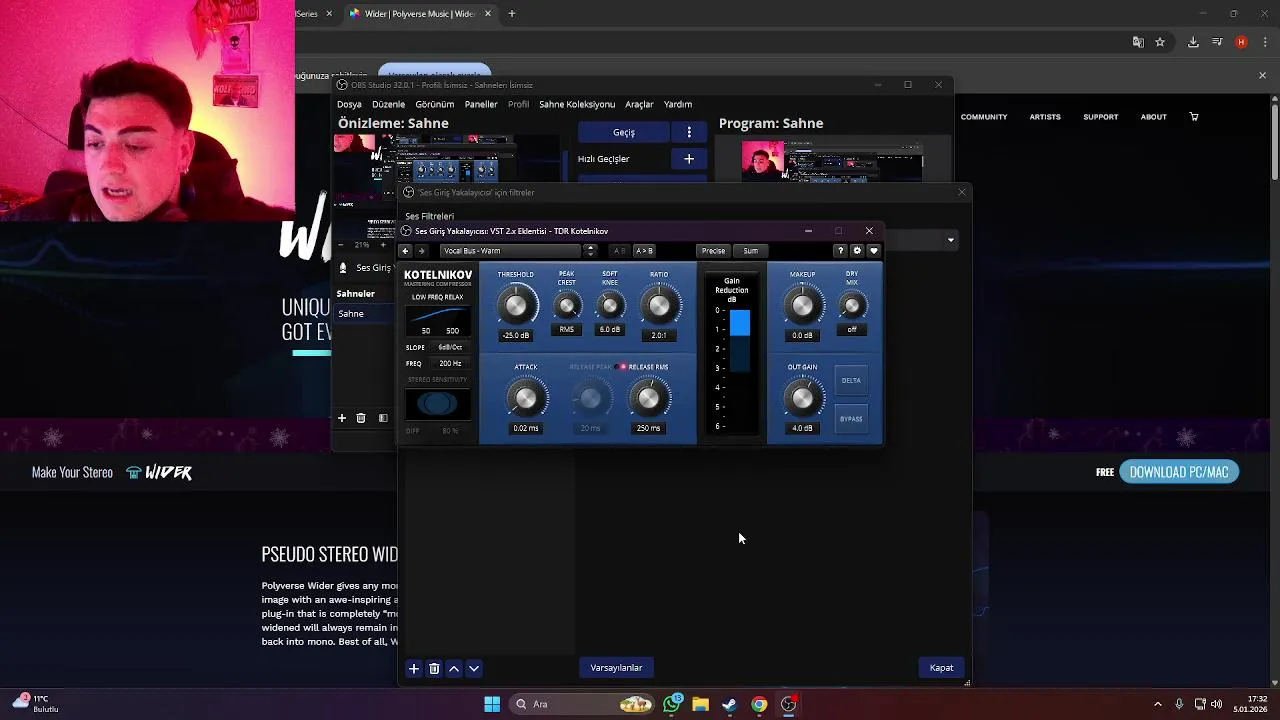1280x720 pixels.
Task: Open File Explorer from the taskbar
Action: [701, 704]
